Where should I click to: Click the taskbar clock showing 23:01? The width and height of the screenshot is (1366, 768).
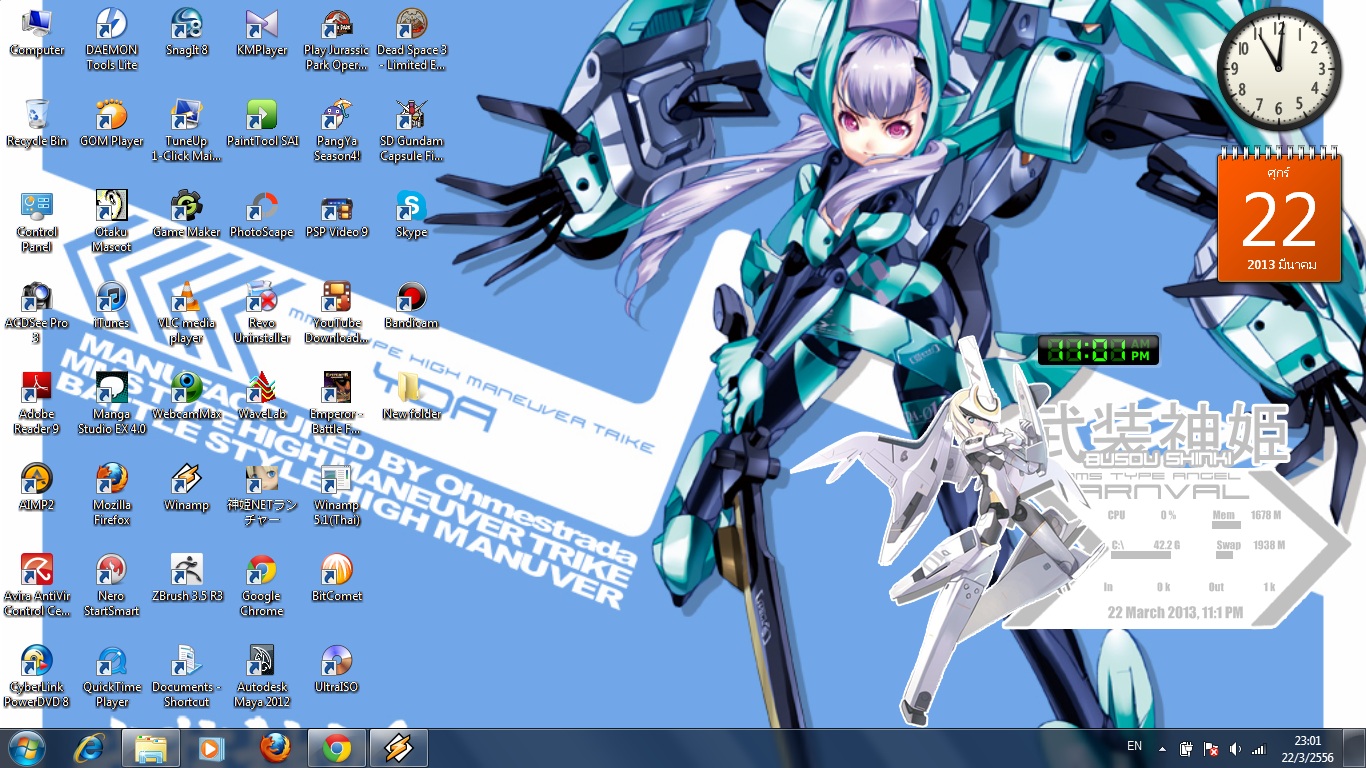coord(1307,748)
